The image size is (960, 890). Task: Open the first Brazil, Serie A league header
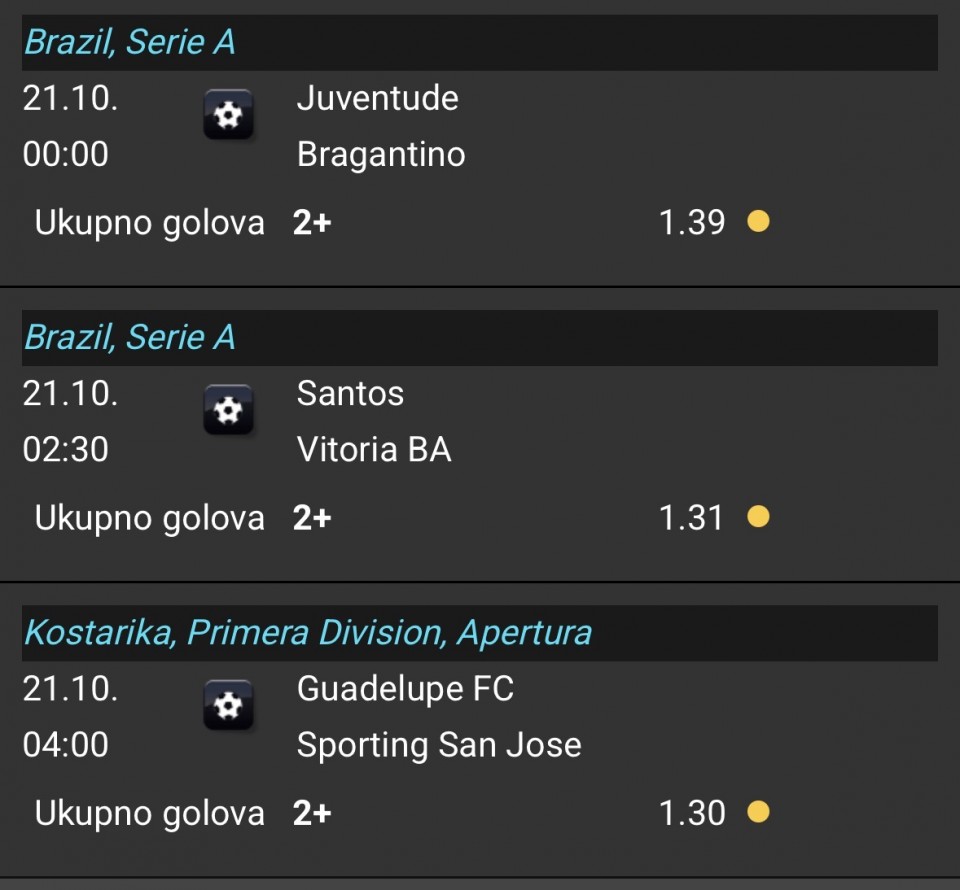coord(130,42)
